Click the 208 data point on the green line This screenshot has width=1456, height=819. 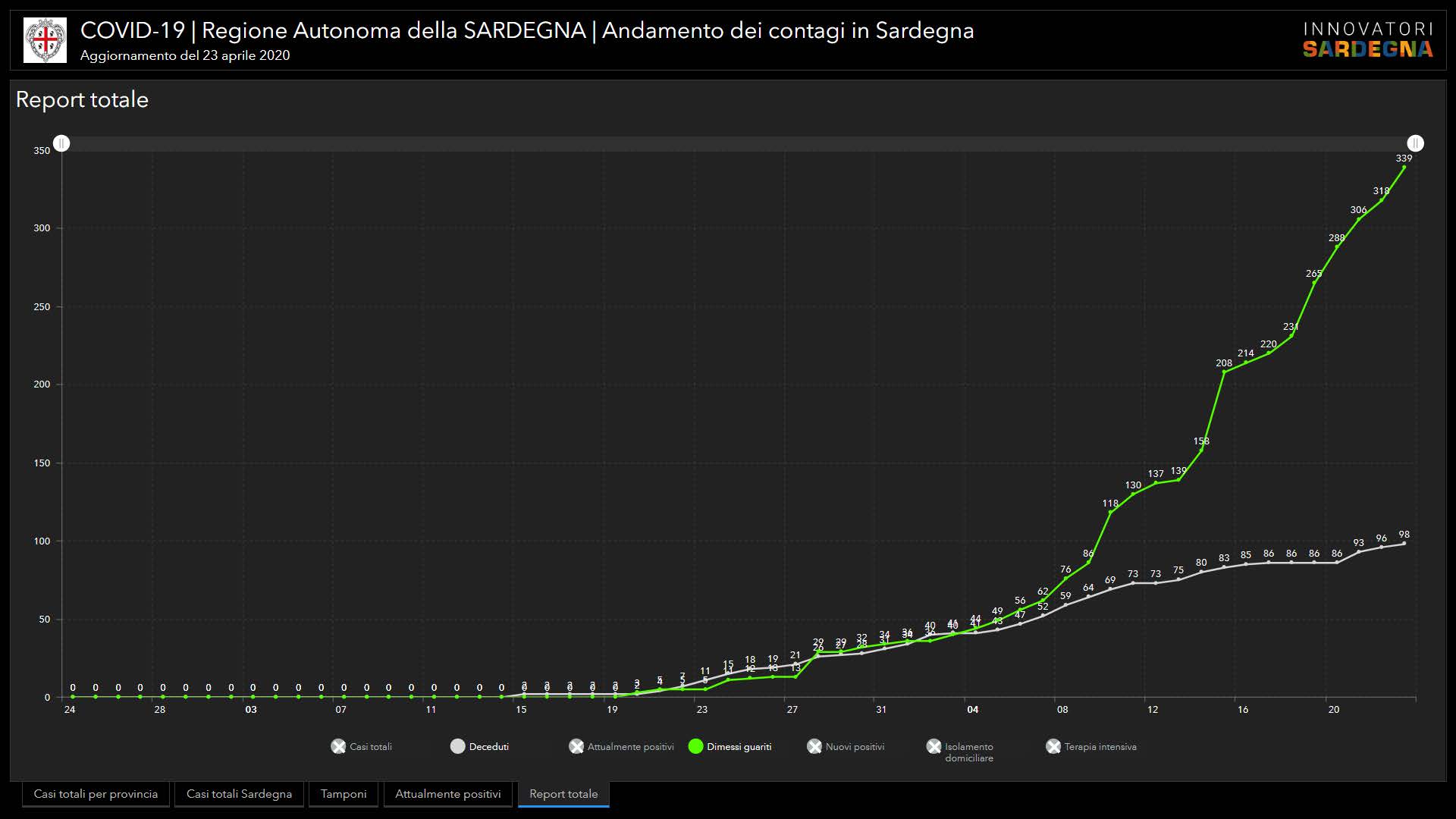(x=1224, y=372)
